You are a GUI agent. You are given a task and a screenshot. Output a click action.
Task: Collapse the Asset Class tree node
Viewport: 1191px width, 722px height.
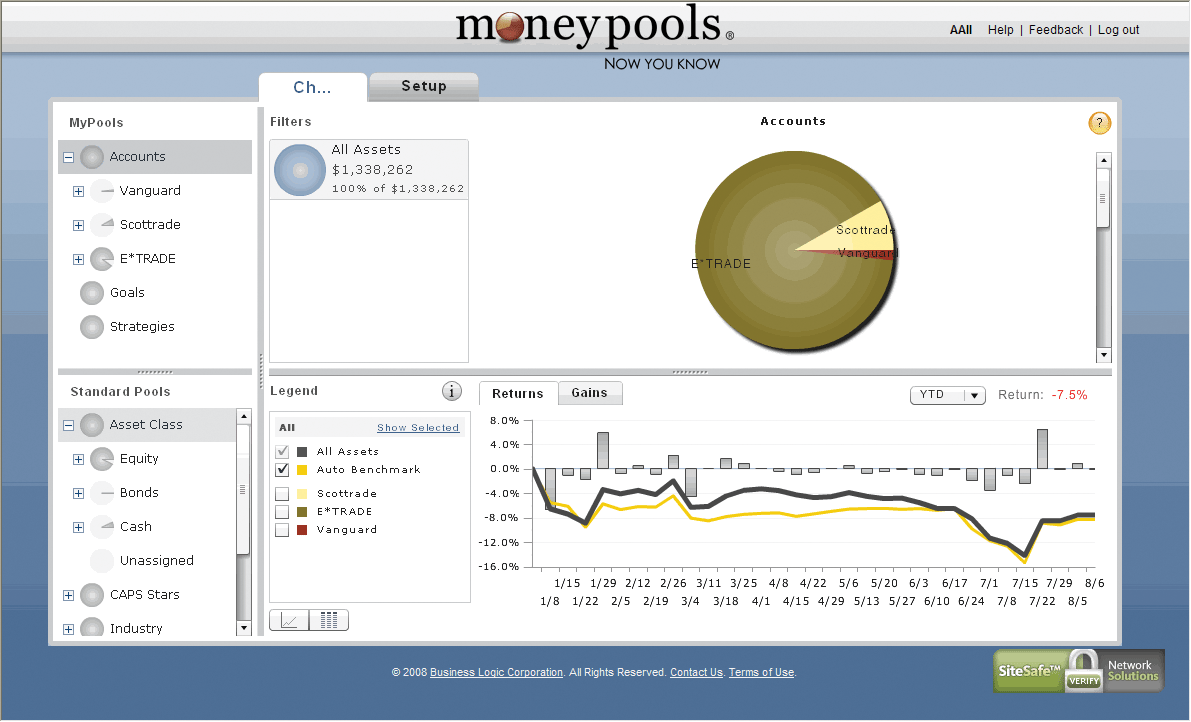[68, 425]
